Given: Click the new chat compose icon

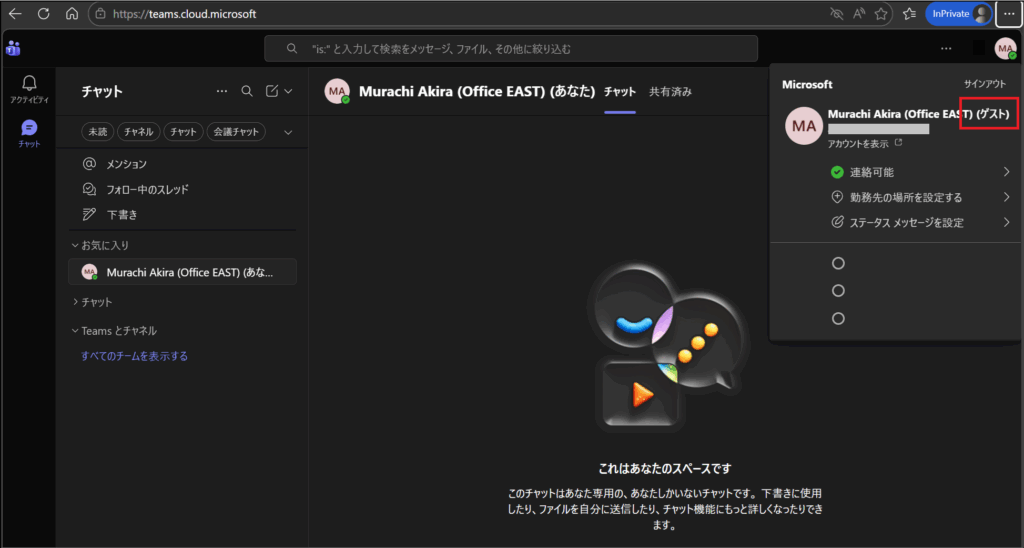Looking at the screenshot, I should coord(272,91).
